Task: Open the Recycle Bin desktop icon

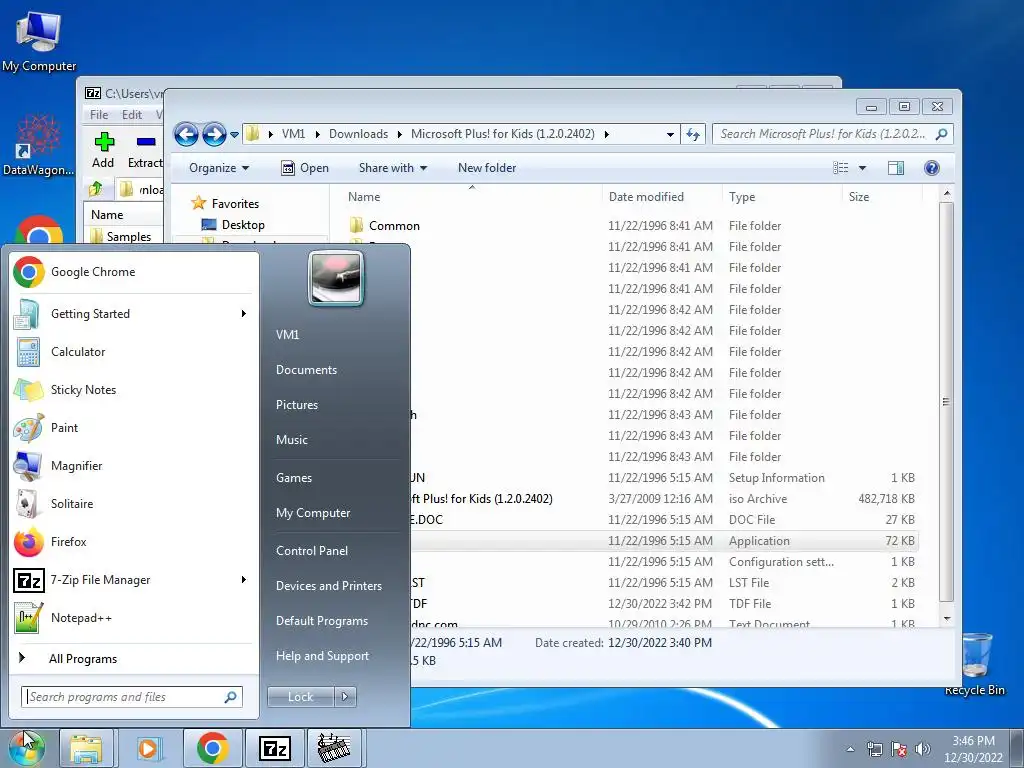Action: point(975,664)
